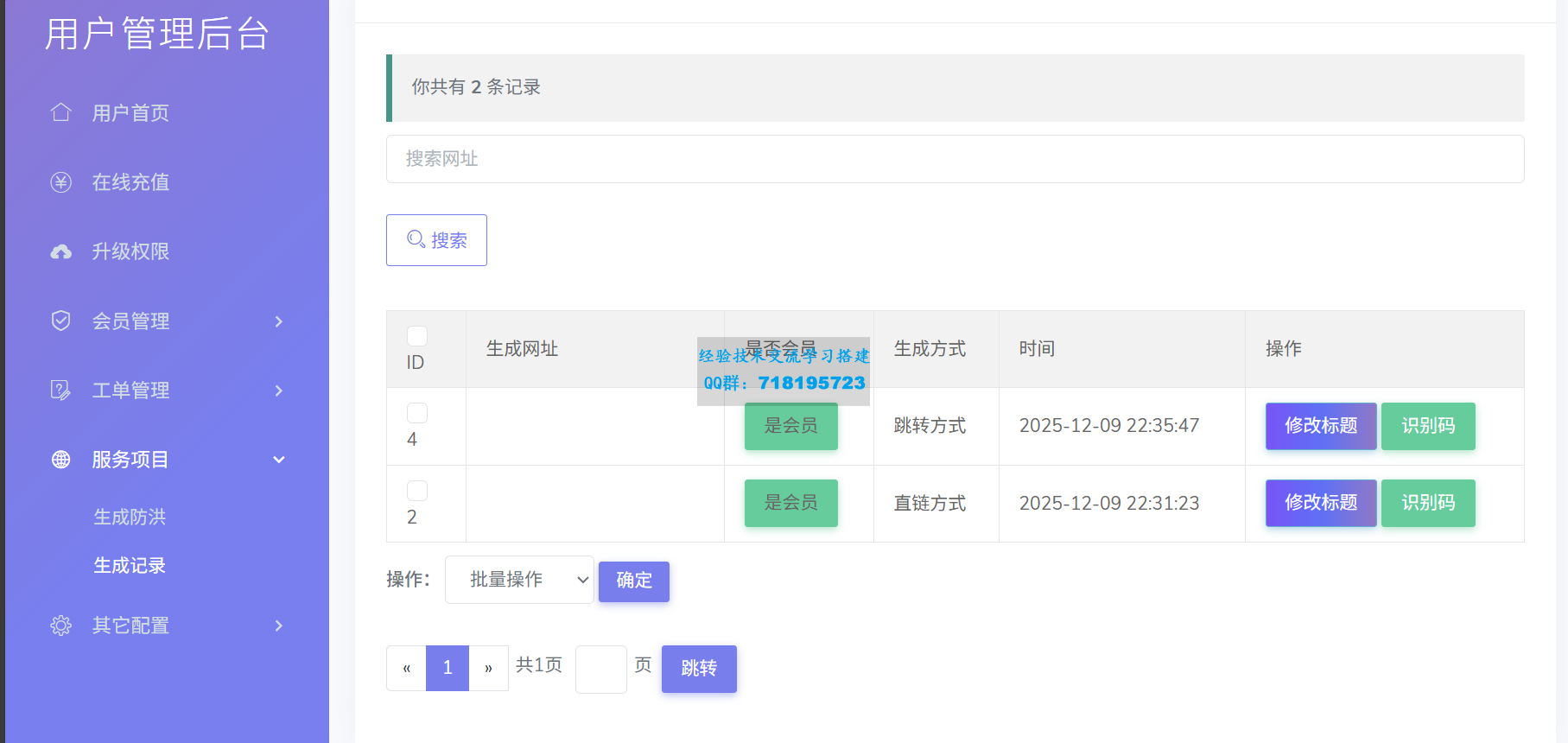Go to the next page with »
1568x743 pixels.
point(488,669)
